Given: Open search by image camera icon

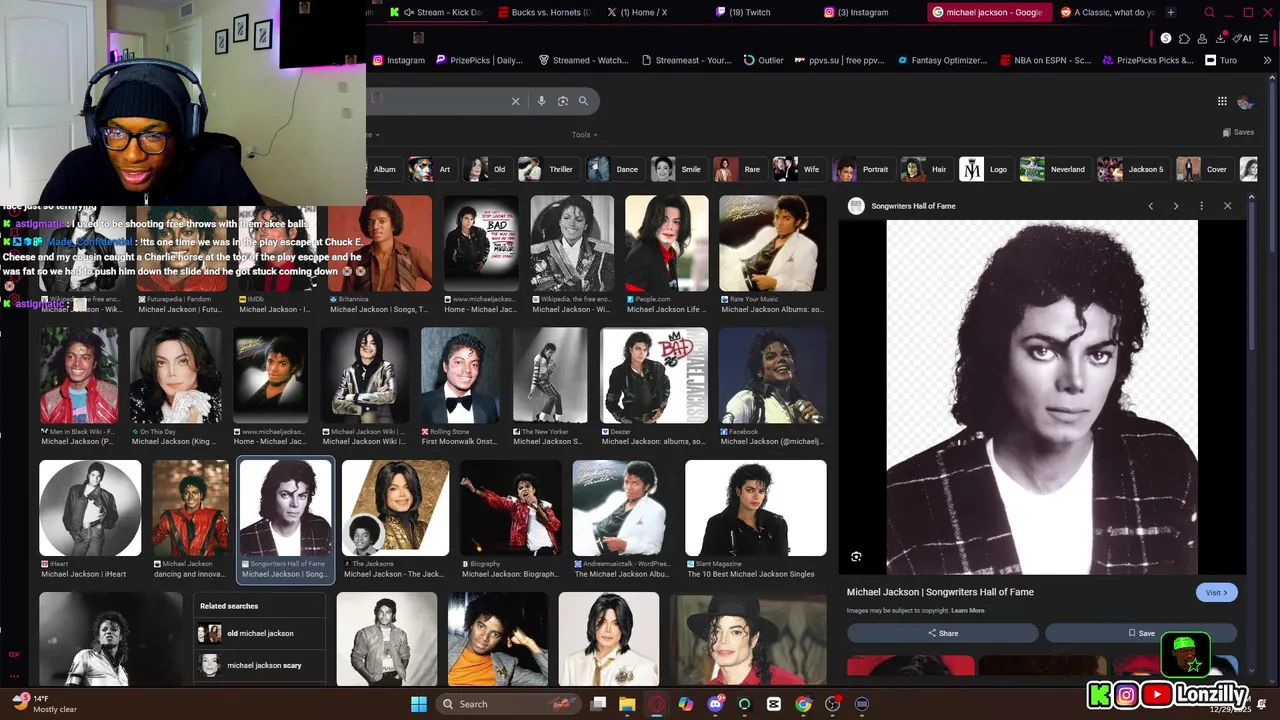Looking at the screenshot, I should pos(563,101).
